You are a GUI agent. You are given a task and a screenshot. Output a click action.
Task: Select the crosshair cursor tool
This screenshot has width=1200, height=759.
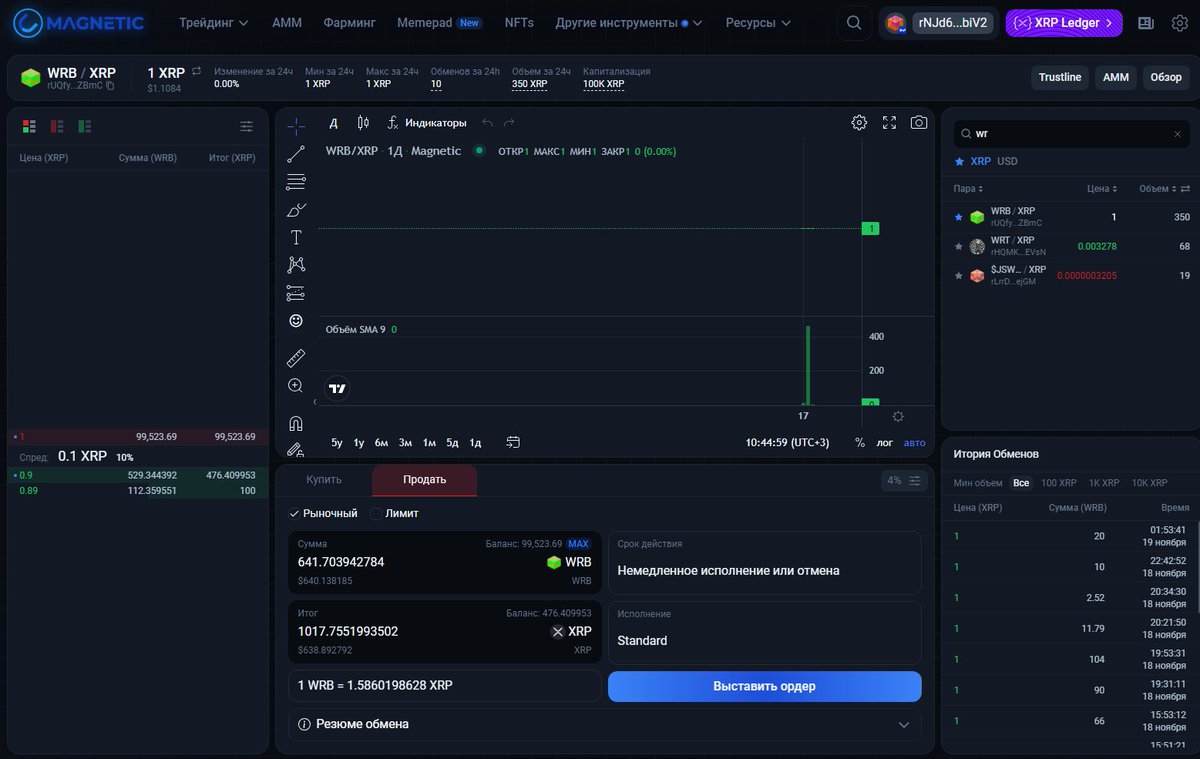pos(296,126)
